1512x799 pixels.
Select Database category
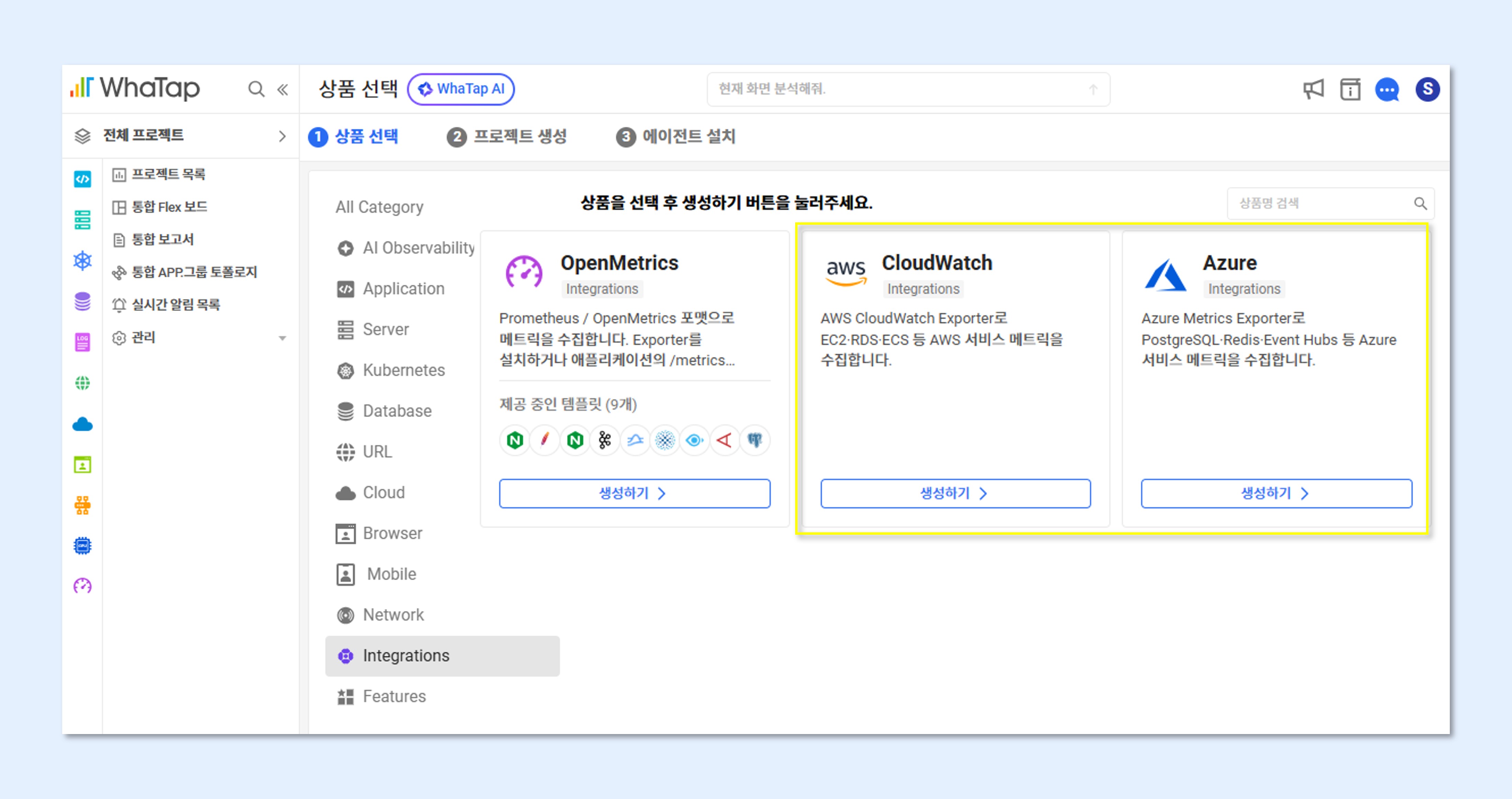(x=384, y=411)
